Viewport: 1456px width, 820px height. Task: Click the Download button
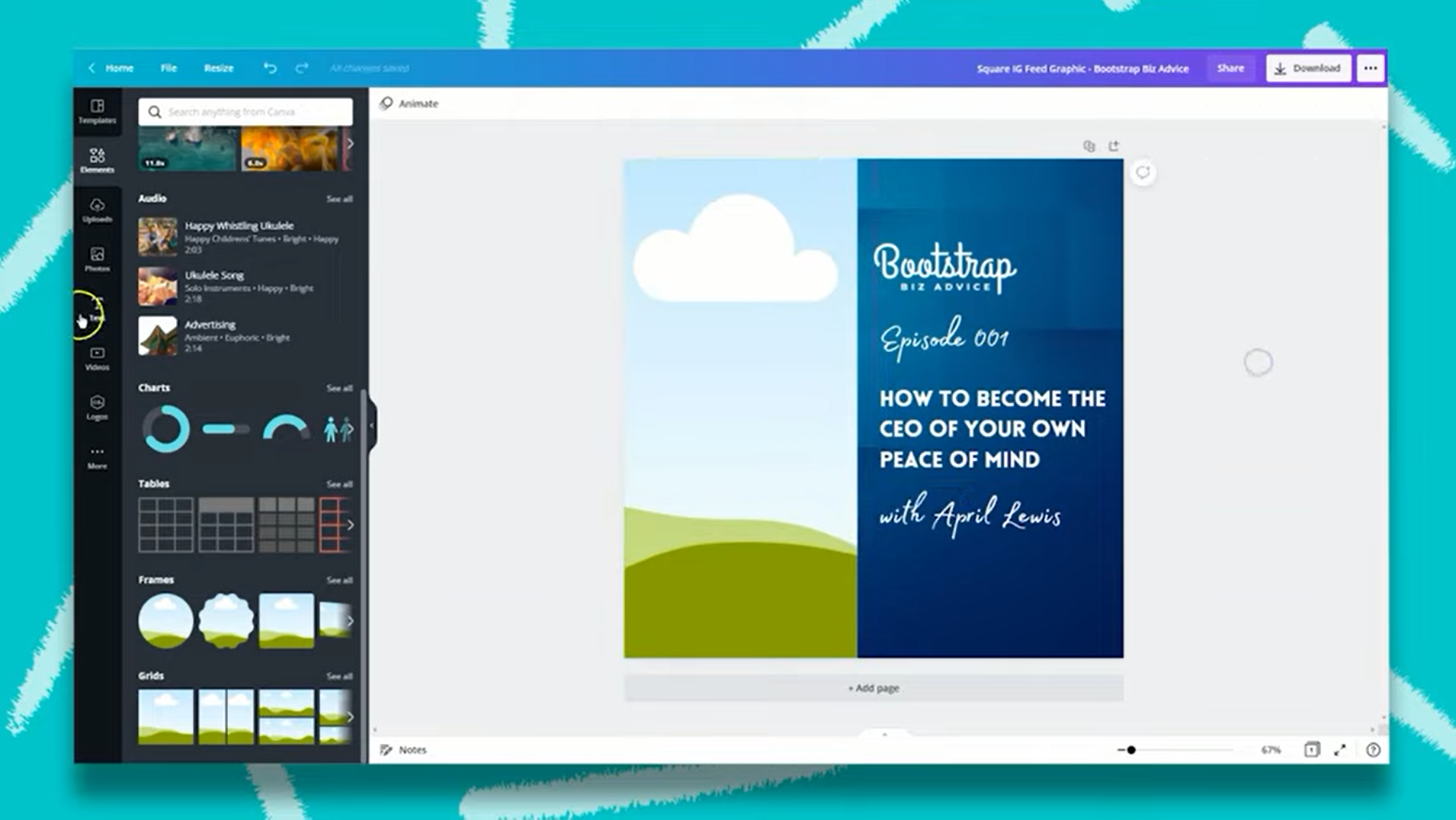[1308, 68]
